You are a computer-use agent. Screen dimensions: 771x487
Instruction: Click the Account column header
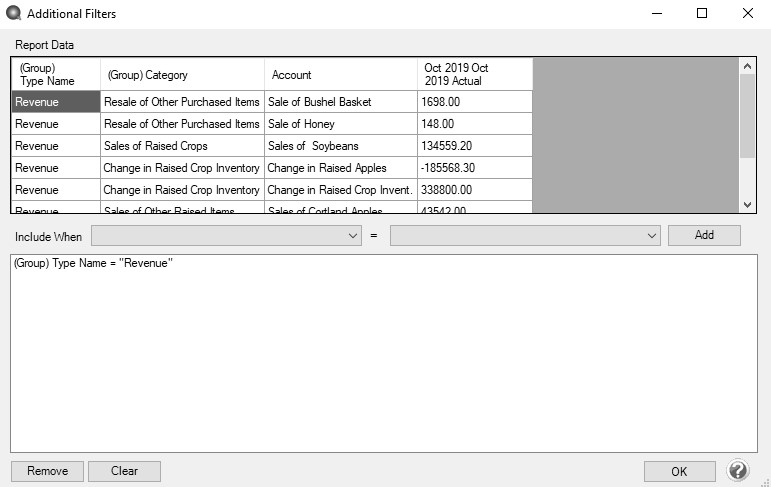coord(340,74)
